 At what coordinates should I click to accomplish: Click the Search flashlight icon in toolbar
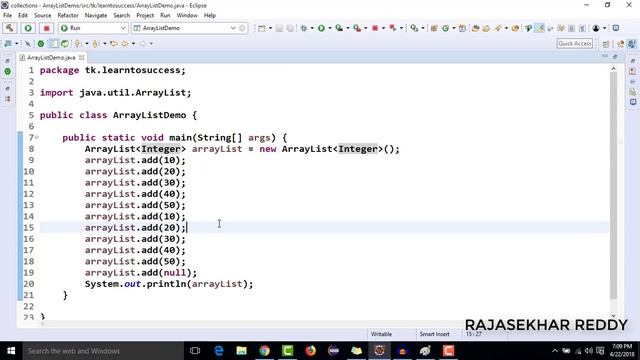point(498,28)
